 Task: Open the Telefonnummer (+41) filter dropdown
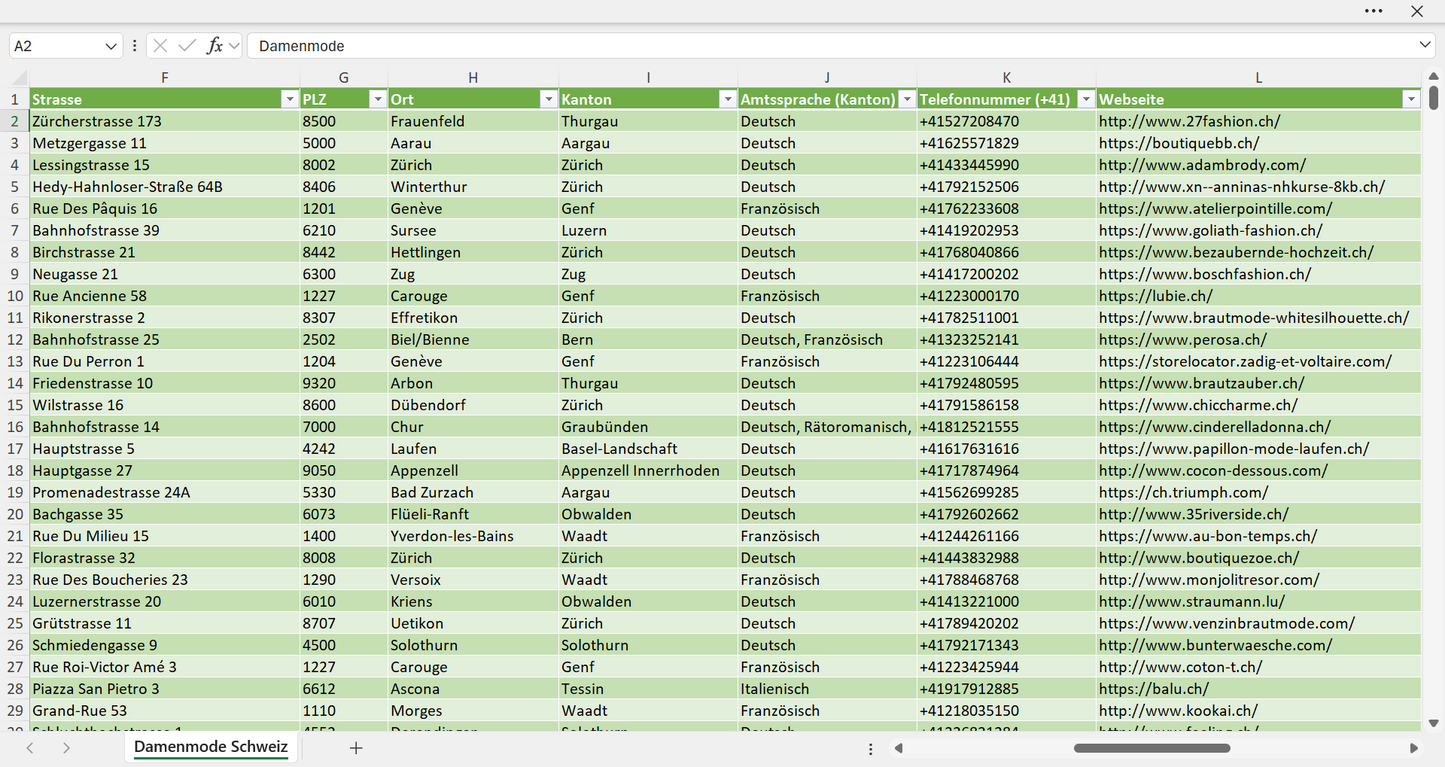click(1085, 99)
